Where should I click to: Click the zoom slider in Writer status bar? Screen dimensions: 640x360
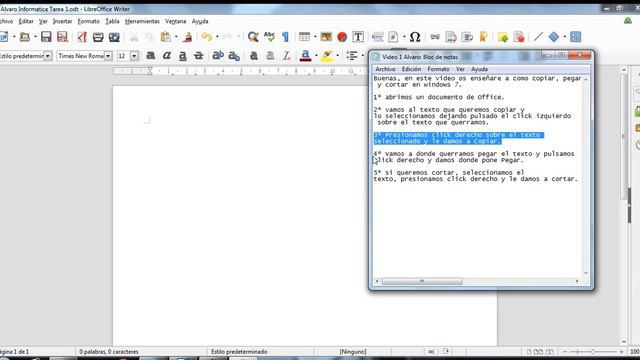tap(593, 351)
